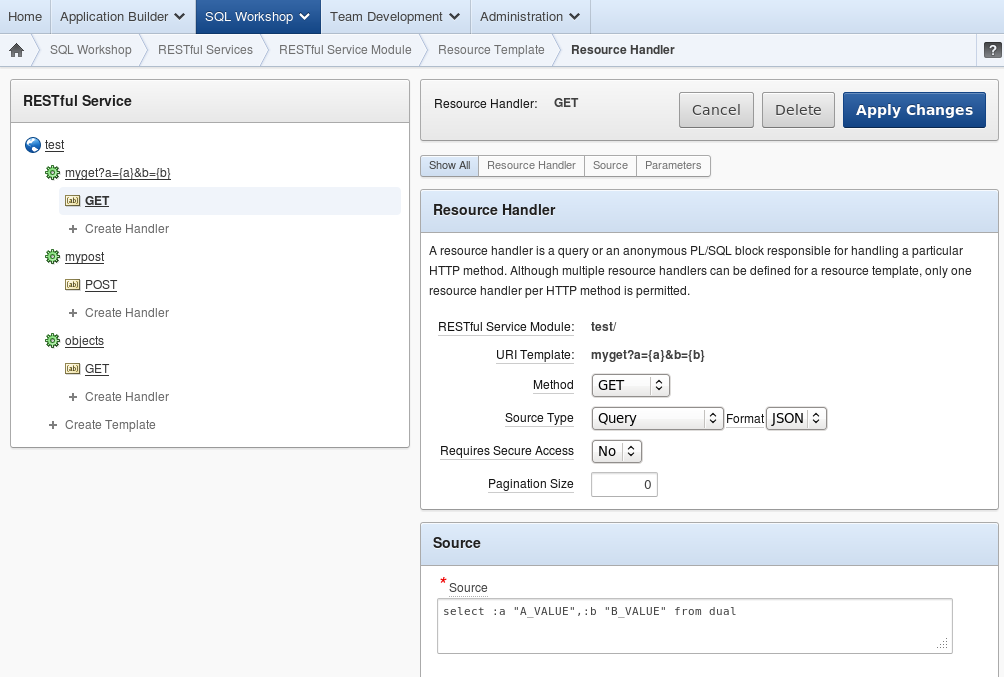Switch to the Parameters tab
The image size is (1004, 677).
(x=673, y=165)
